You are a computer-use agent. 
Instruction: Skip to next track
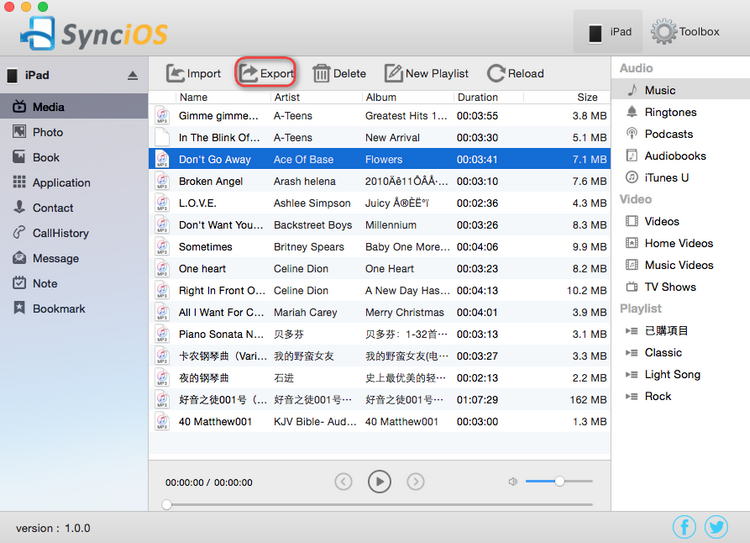point(416,482)
